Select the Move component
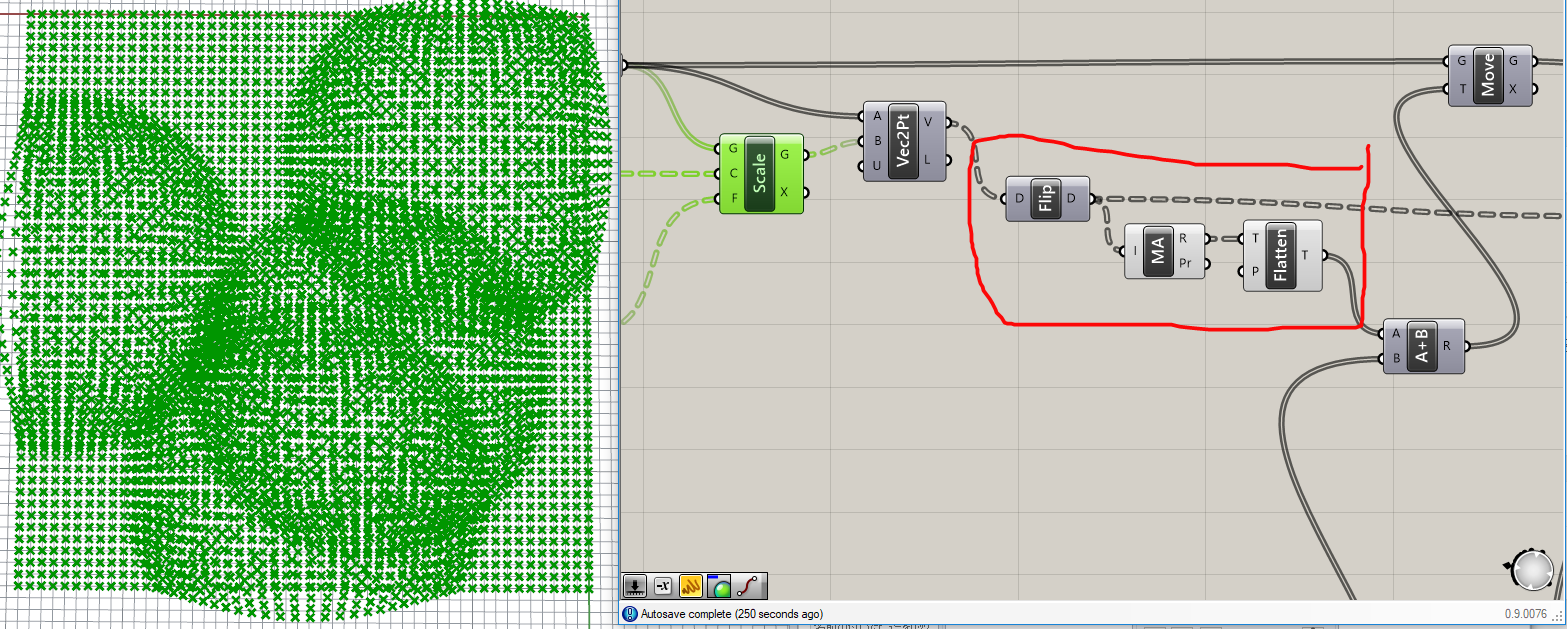The height and width of the screenshot is (629, 1567). (1489, 75)
